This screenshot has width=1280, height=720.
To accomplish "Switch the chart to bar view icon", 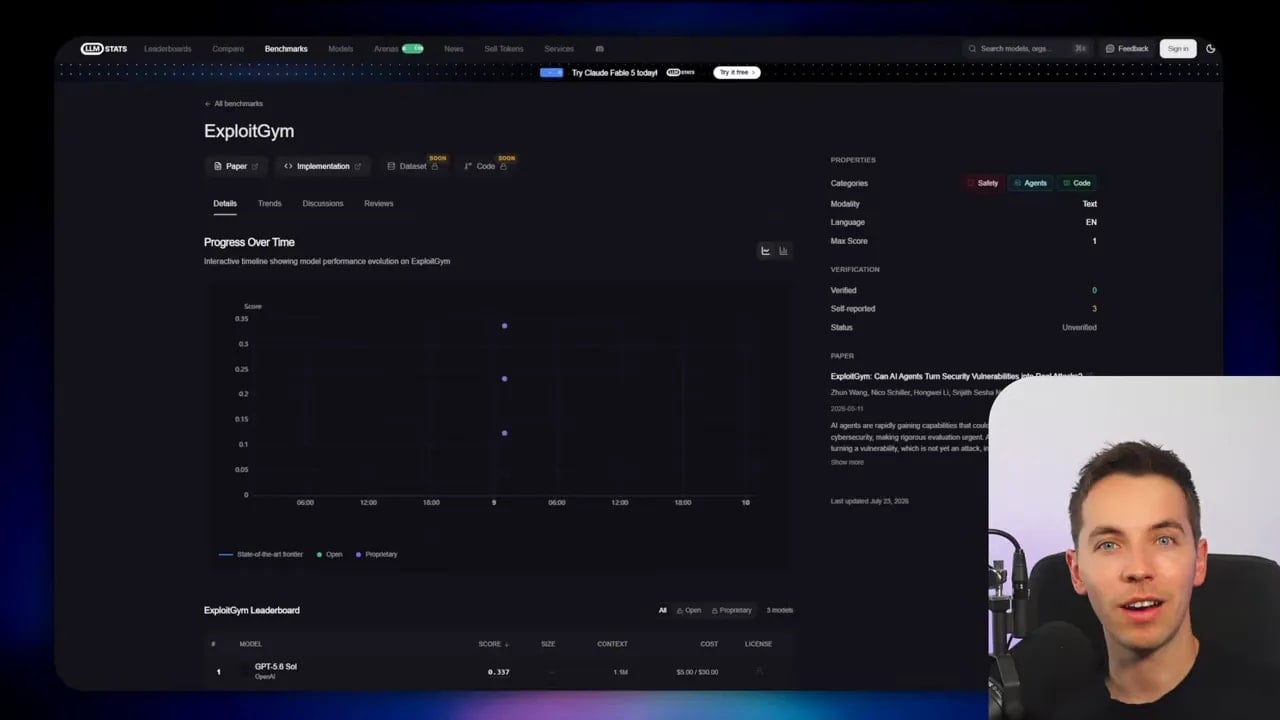I will pyautogui.click(x=783, y=251).
